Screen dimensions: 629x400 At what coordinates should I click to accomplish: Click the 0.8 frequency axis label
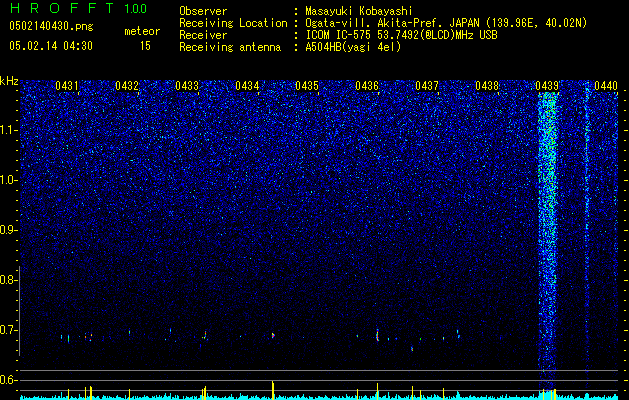(8, 280)
